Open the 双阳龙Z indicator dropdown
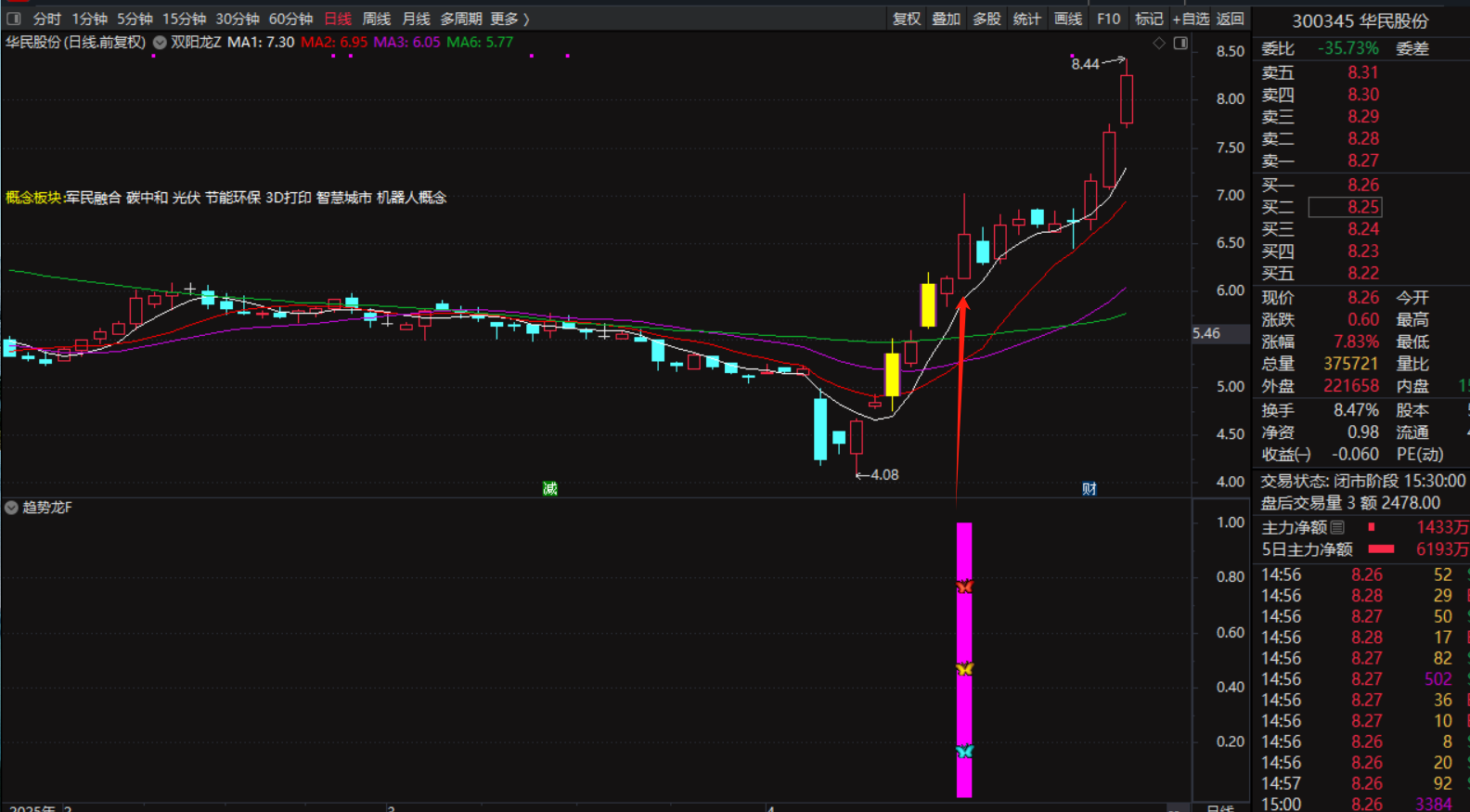This screenshot has width=1470, height=812. click(x=160, y=42)
